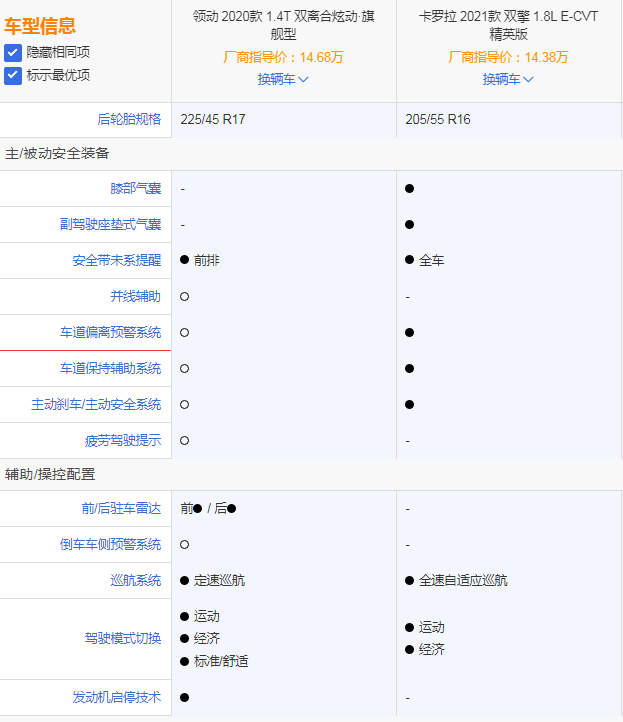Open 换辆车 dropdown for 领动 2020款

tap(283, 79)
